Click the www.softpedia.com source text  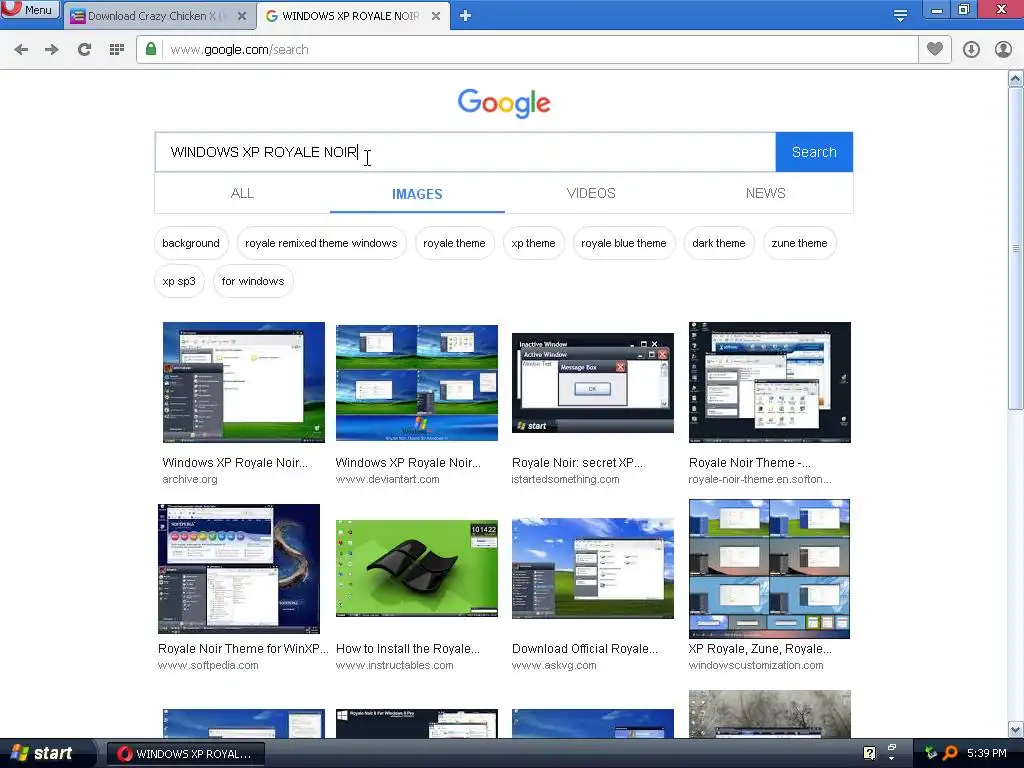208,665
